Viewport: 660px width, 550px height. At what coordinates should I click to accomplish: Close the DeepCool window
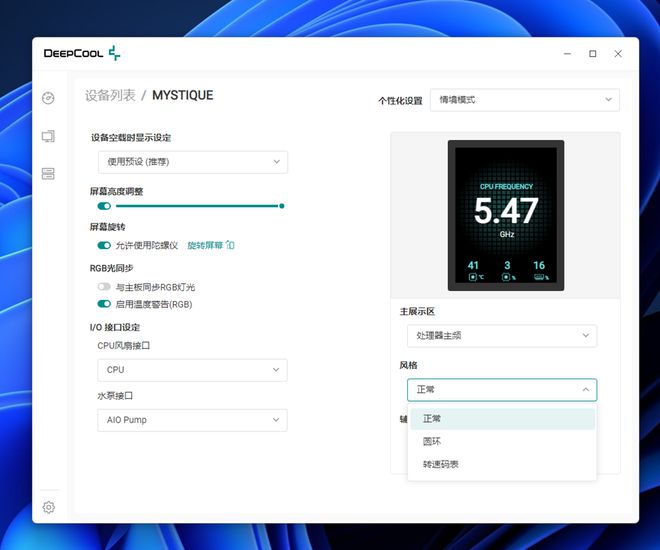click(x=618, y=53)
